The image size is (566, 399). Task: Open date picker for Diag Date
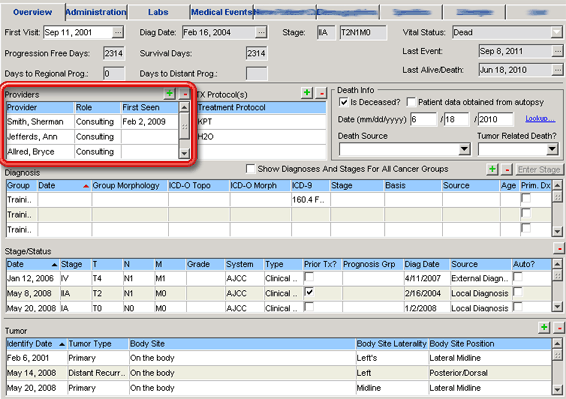(x=261, y=32)
